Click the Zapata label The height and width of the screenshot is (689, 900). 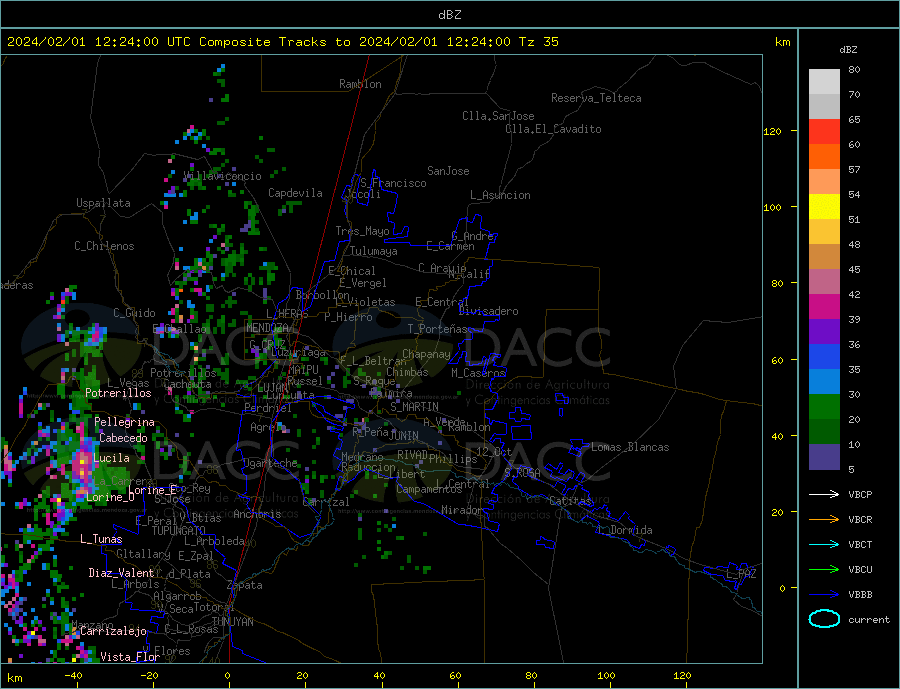coord(245,585)
